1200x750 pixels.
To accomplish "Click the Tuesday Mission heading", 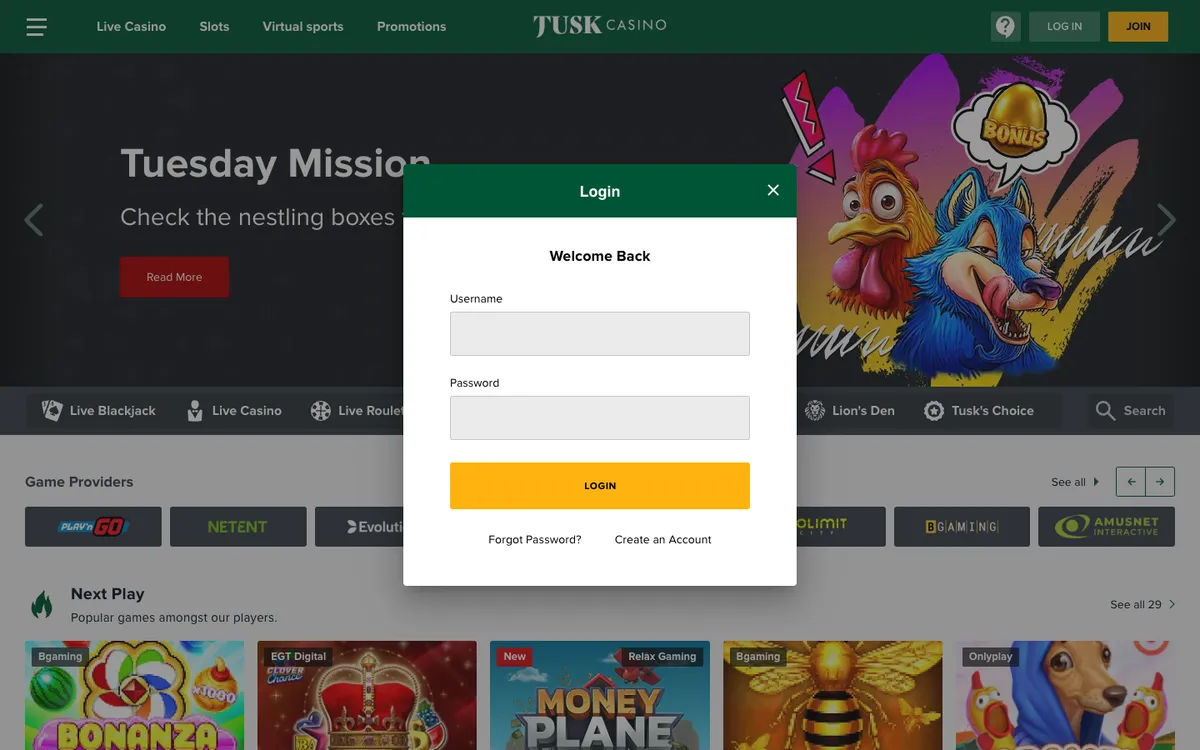I will [275, 163].
